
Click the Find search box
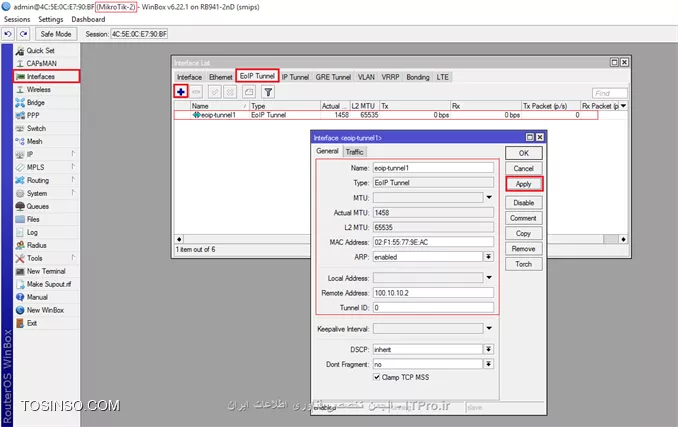[x=610, y=93]
